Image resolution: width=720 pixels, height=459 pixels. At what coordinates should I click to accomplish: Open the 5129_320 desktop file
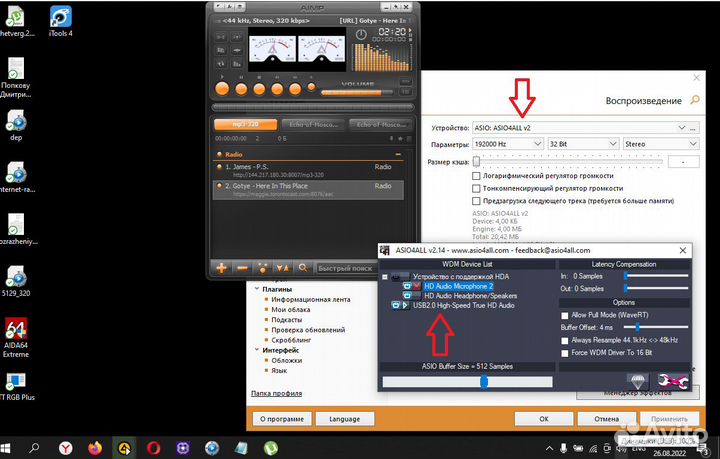pyautogui.click(x=16, y=281)
